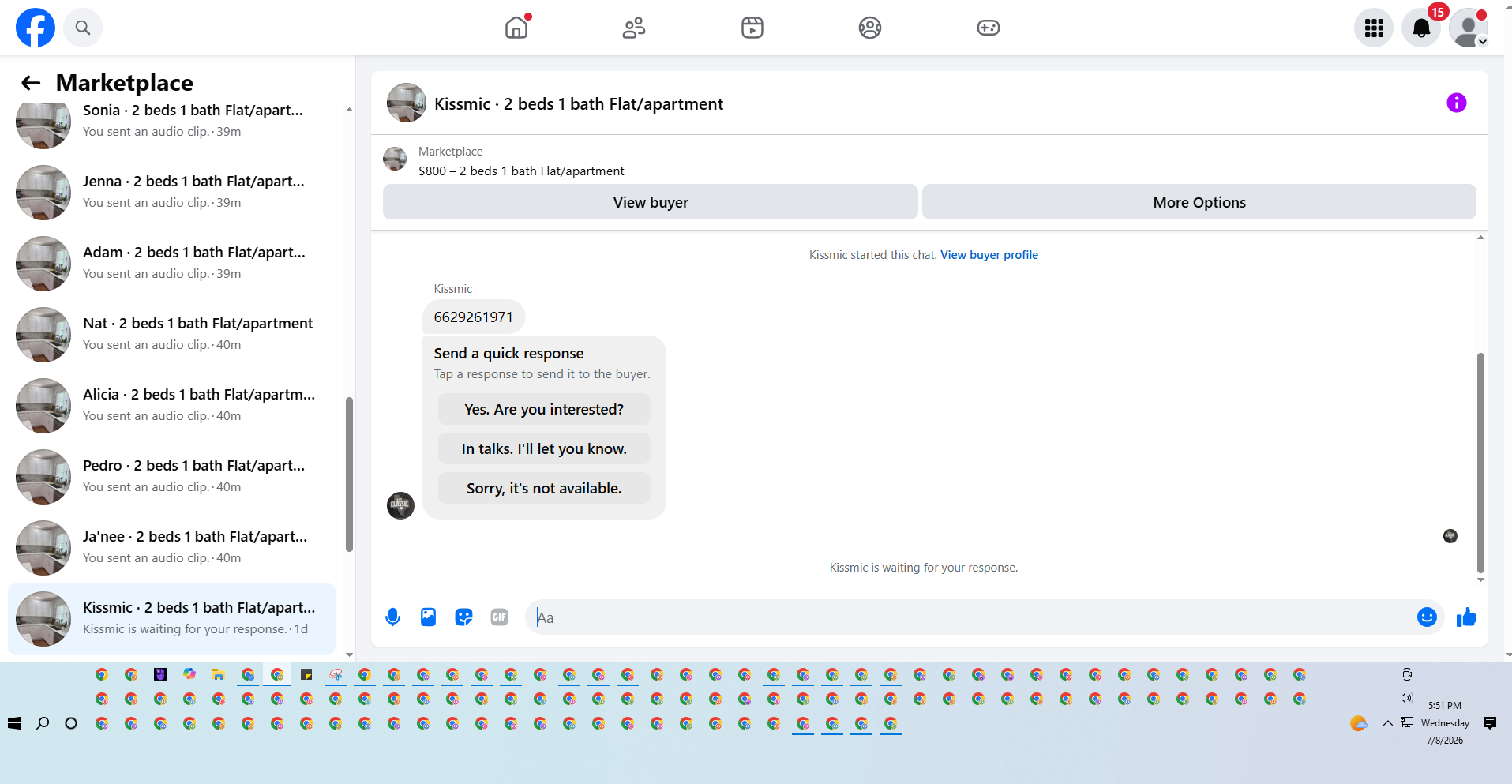Send a thumbs-up like
The height and width of the screenshot is (784, 1512).
pos(1466,617)
